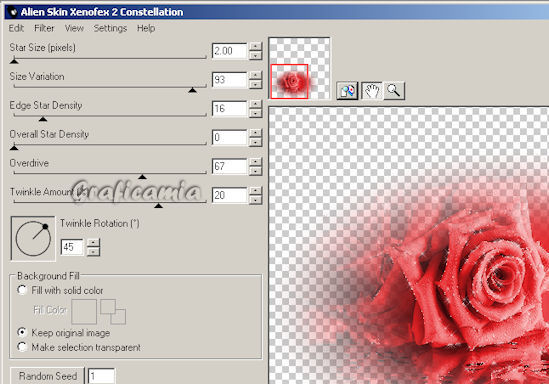Image resolution: width=549 pixels, height=384 pixels.
Task: Decrease Star Size with down arrow
Action: pyautogui.click(x=256, y=55)
